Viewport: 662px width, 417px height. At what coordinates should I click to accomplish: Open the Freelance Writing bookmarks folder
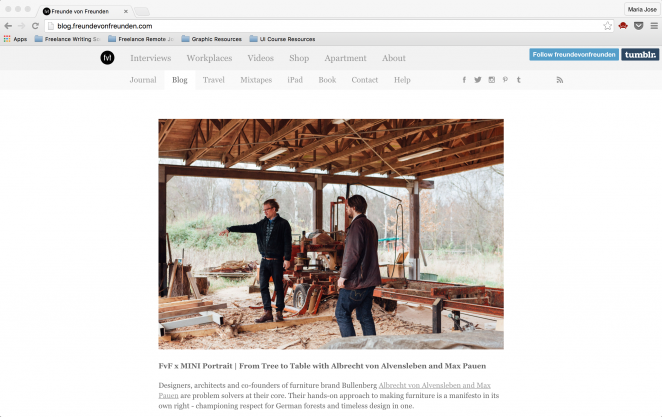[x=67, y=39]
